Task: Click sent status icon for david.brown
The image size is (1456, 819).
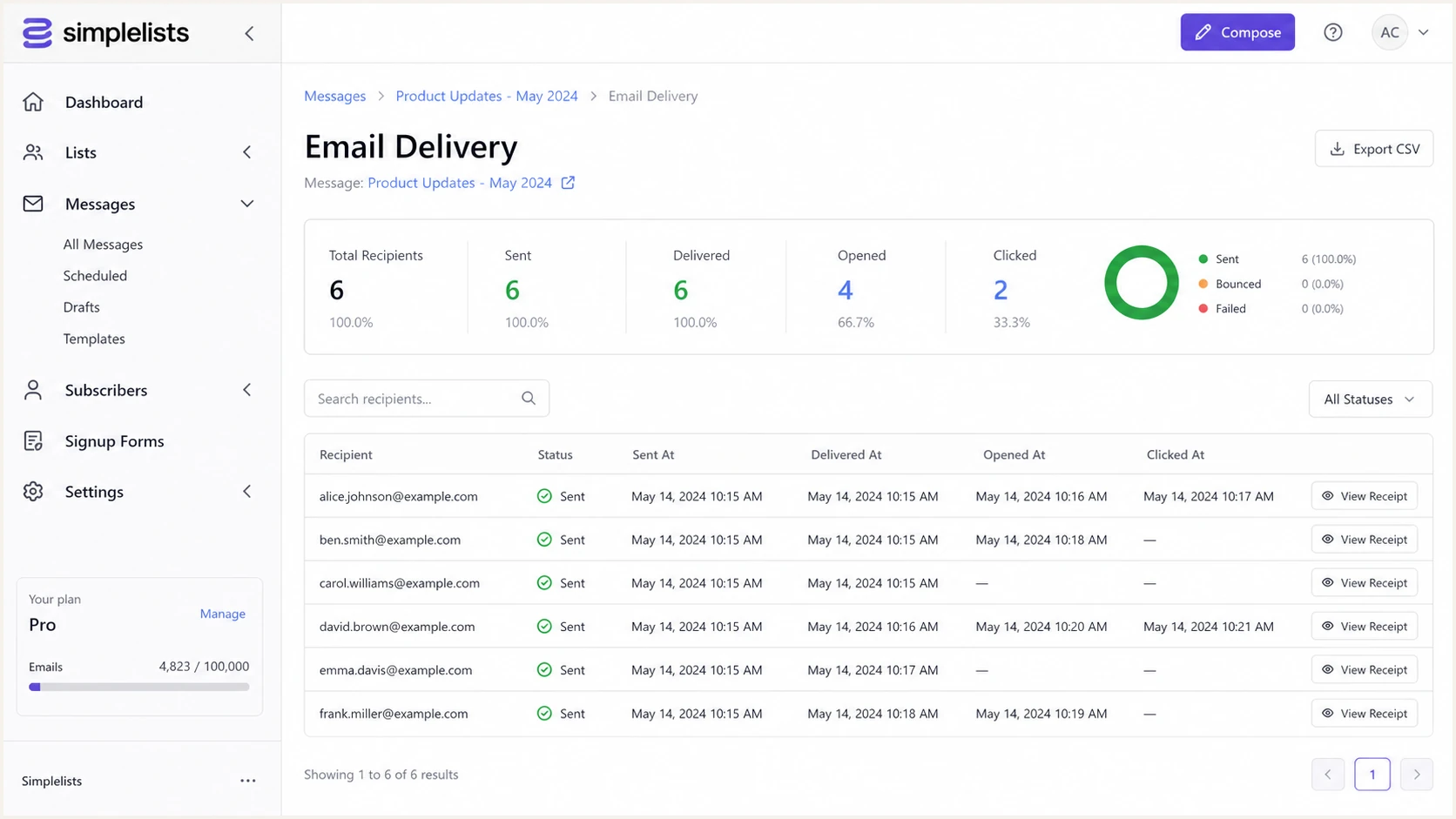Action: coord(544,627)
